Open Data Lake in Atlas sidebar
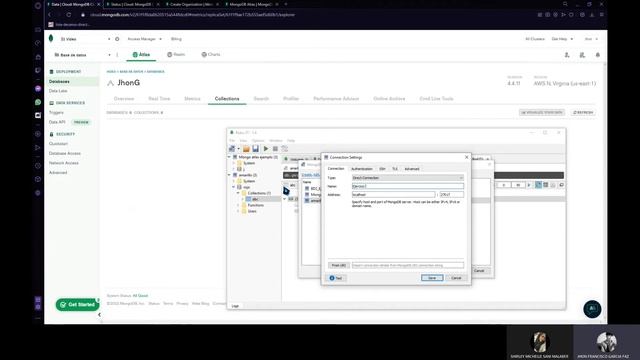Image resolution: width=640 pixels, height=360 pixels. tap(58, 91)
